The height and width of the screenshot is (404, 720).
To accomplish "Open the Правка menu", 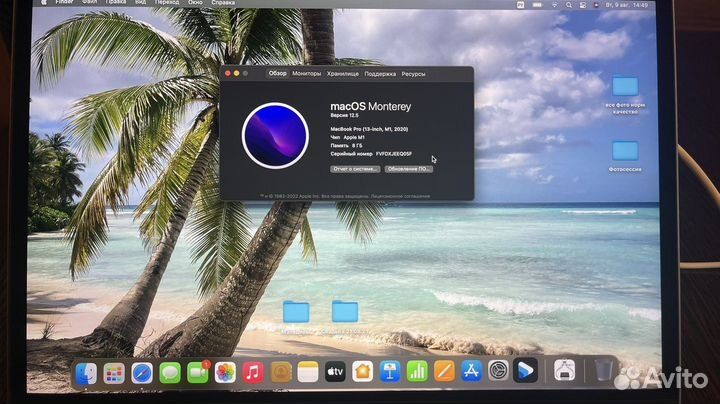I will click(x=115, y=2).
